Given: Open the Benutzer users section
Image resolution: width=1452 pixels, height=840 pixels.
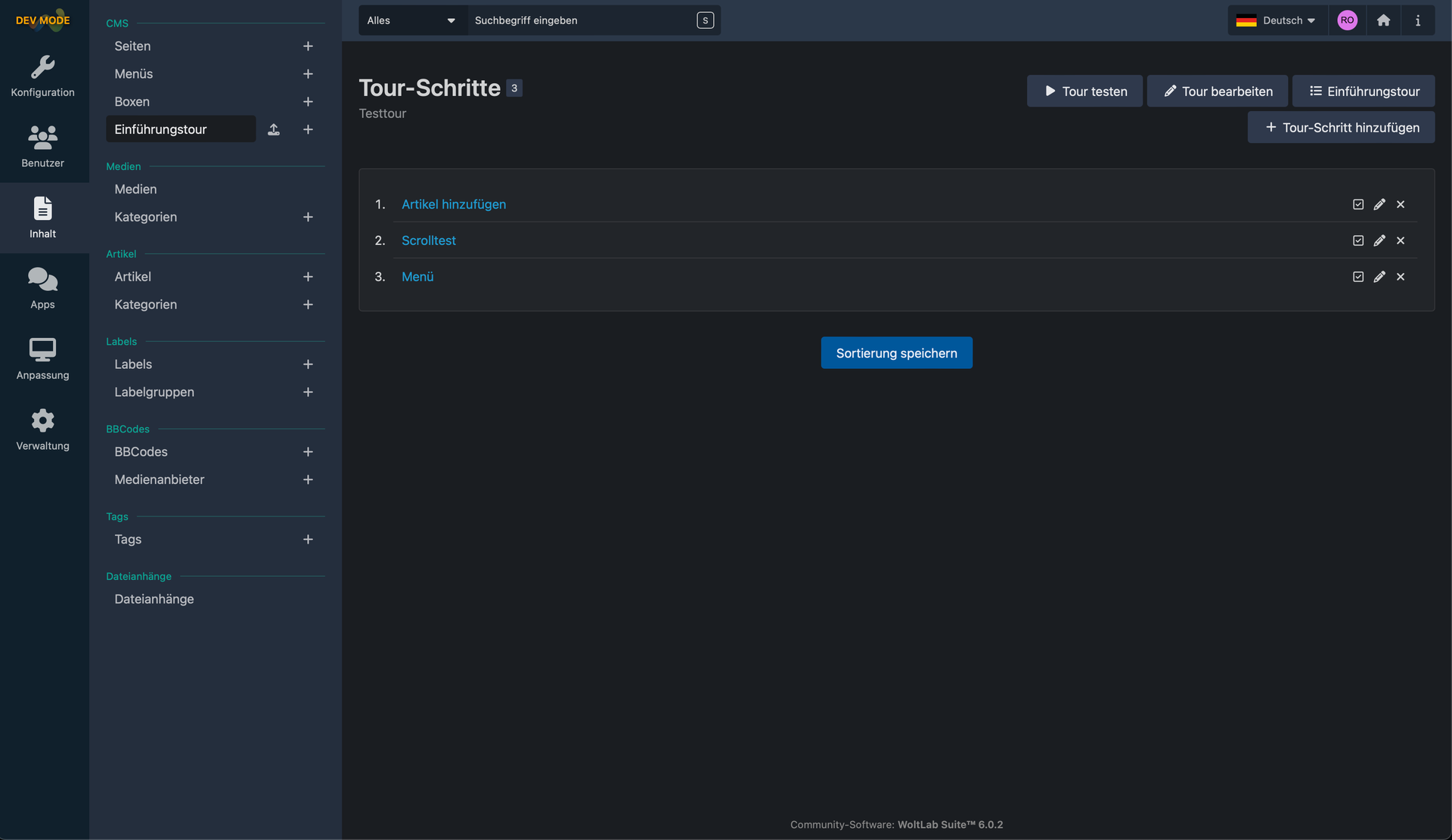Looking at the screenshot, I should (43, 147).
